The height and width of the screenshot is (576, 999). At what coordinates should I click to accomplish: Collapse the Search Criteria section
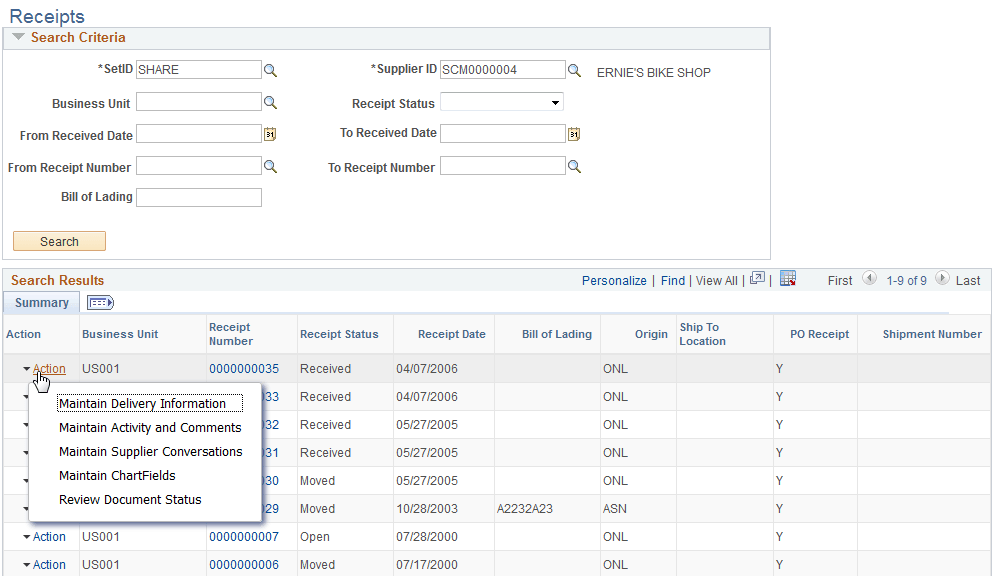pyautogui.click(x=17, y=37)
